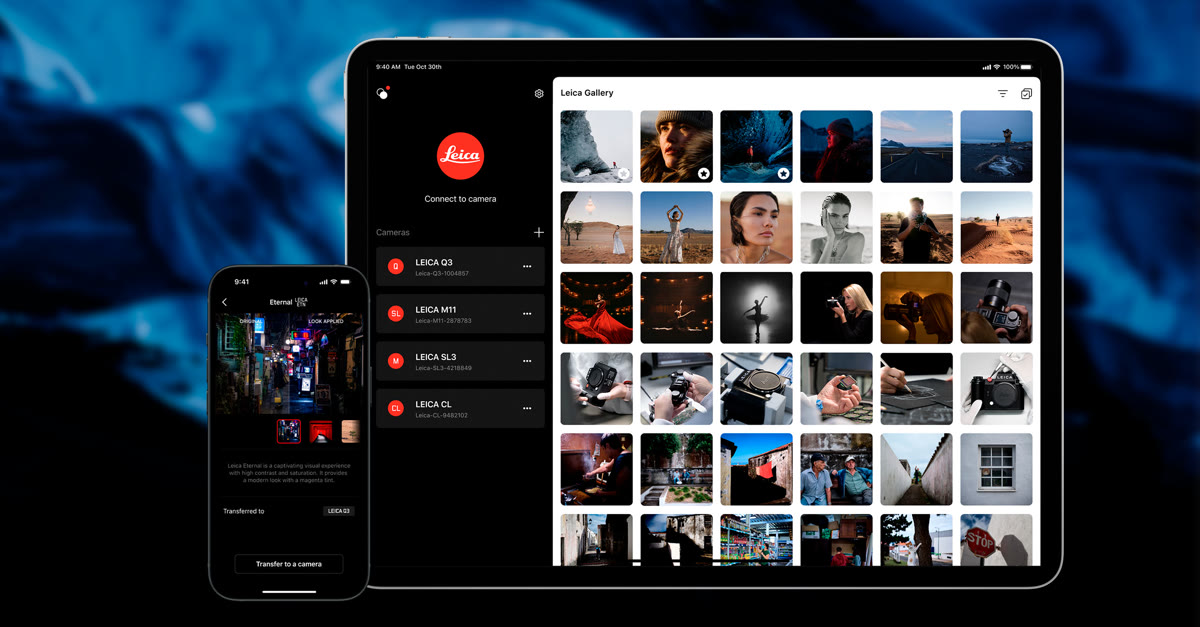Image resolution: width=1200 pixels, height=627 pixels.
Task: Open lone person on sand dune photo
Action: 997,227
